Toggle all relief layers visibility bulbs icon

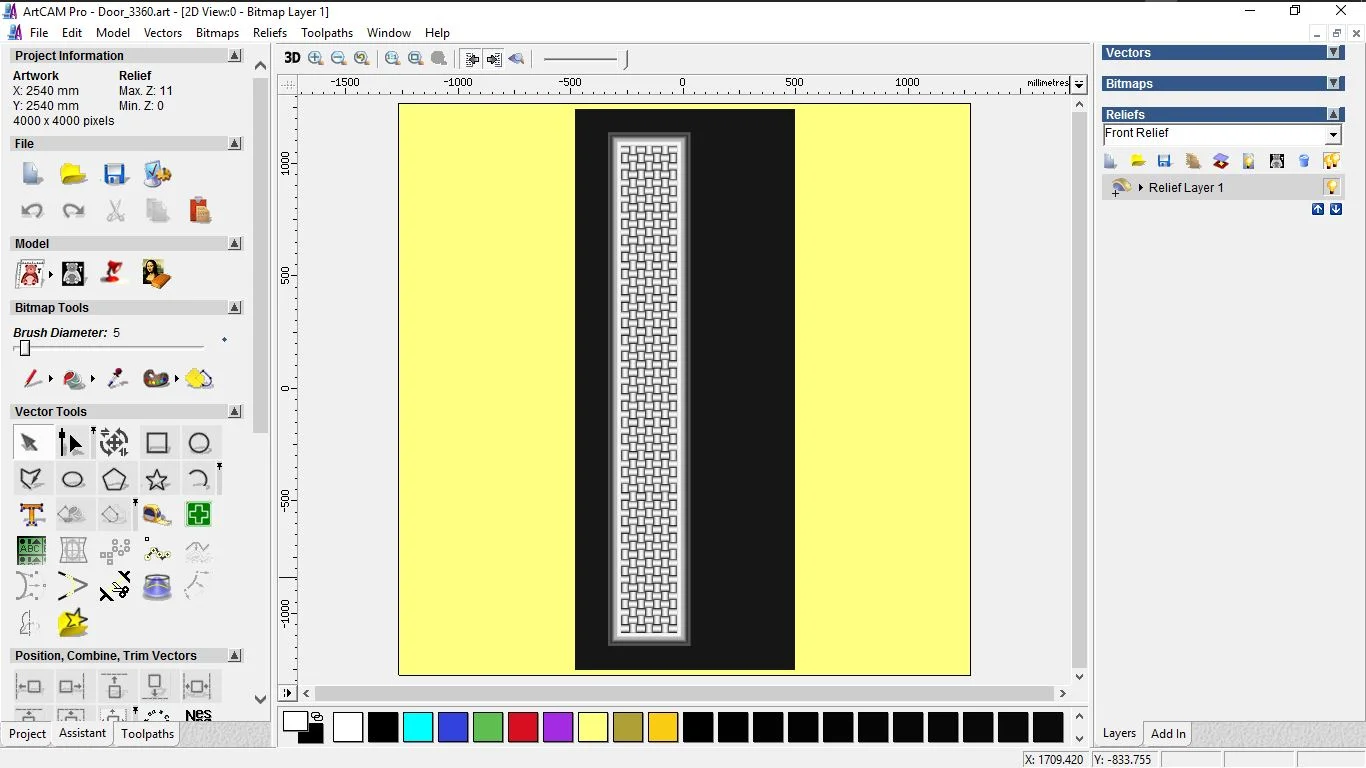[1331, 161]
